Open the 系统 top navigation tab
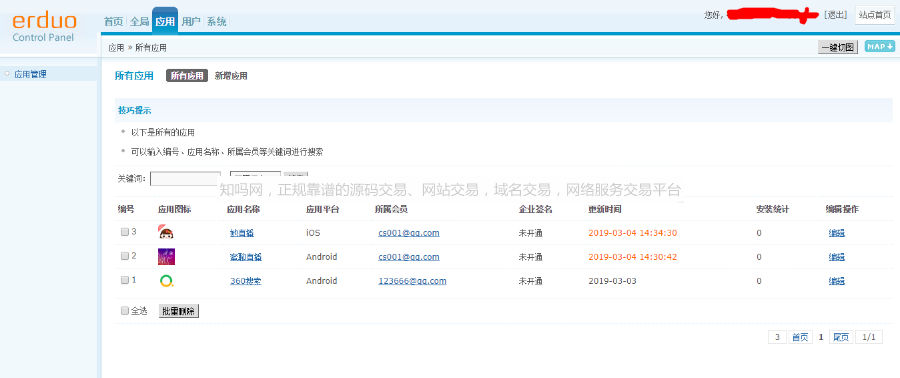This screenshot has height=378, width=900. point(216,22)
